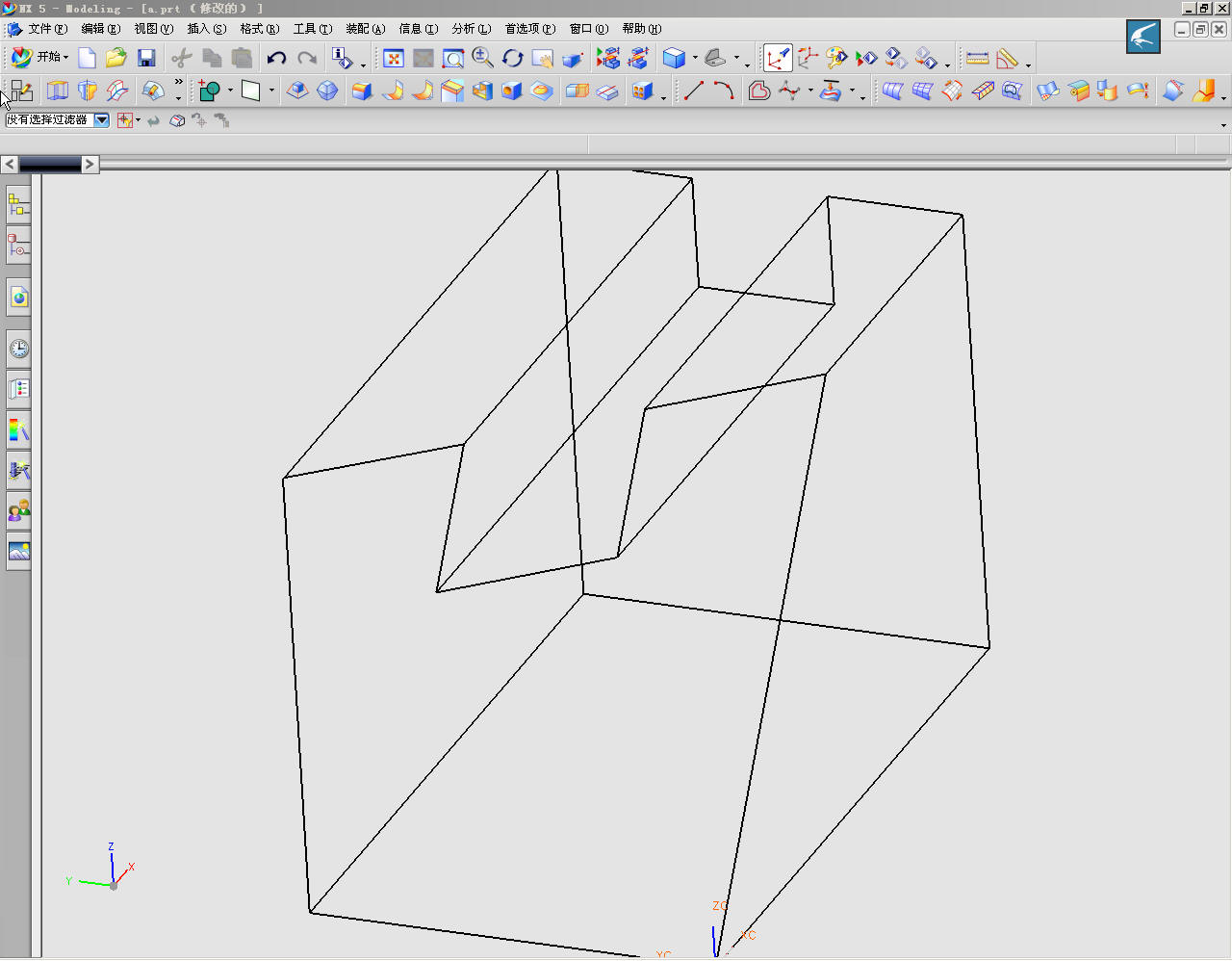Click the scissors Cut icon
The height and width of the screenshot is (961, 1232).
coord(181,58)
